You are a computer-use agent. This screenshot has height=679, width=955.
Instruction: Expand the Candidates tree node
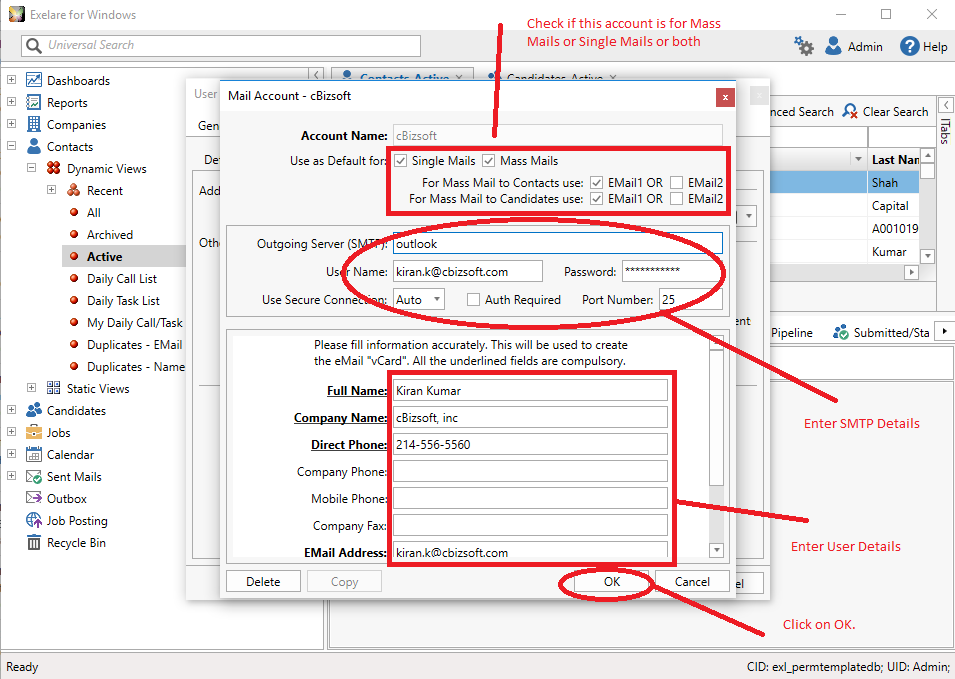tap(12, 409)
